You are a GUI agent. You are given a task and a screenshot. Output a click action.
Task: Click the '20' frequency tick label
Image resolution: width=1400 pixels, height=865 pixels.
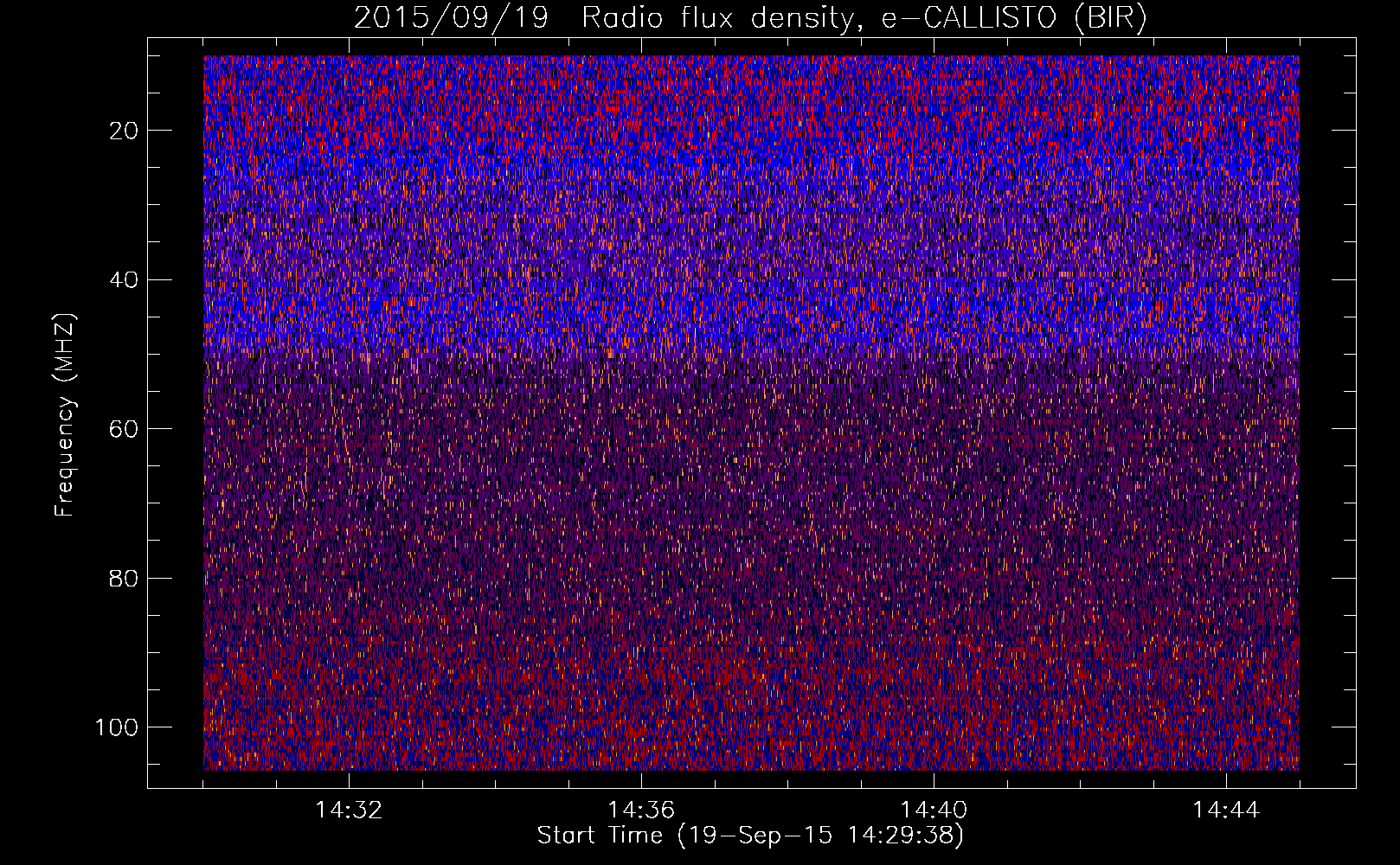point(124,131)
